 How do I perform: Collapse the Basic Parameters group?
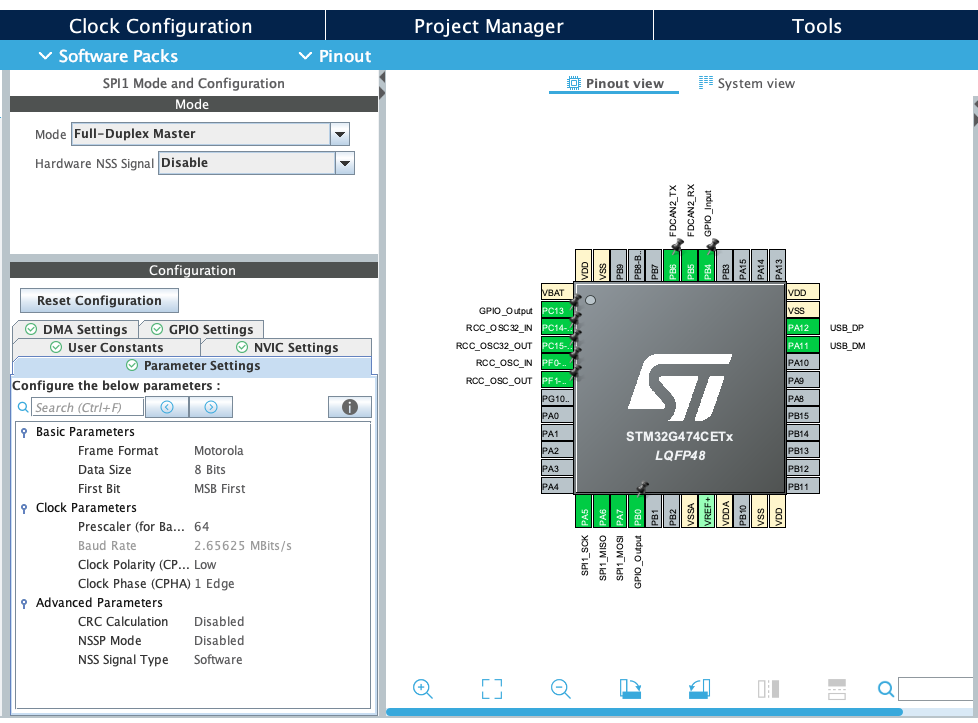point(24,432)
